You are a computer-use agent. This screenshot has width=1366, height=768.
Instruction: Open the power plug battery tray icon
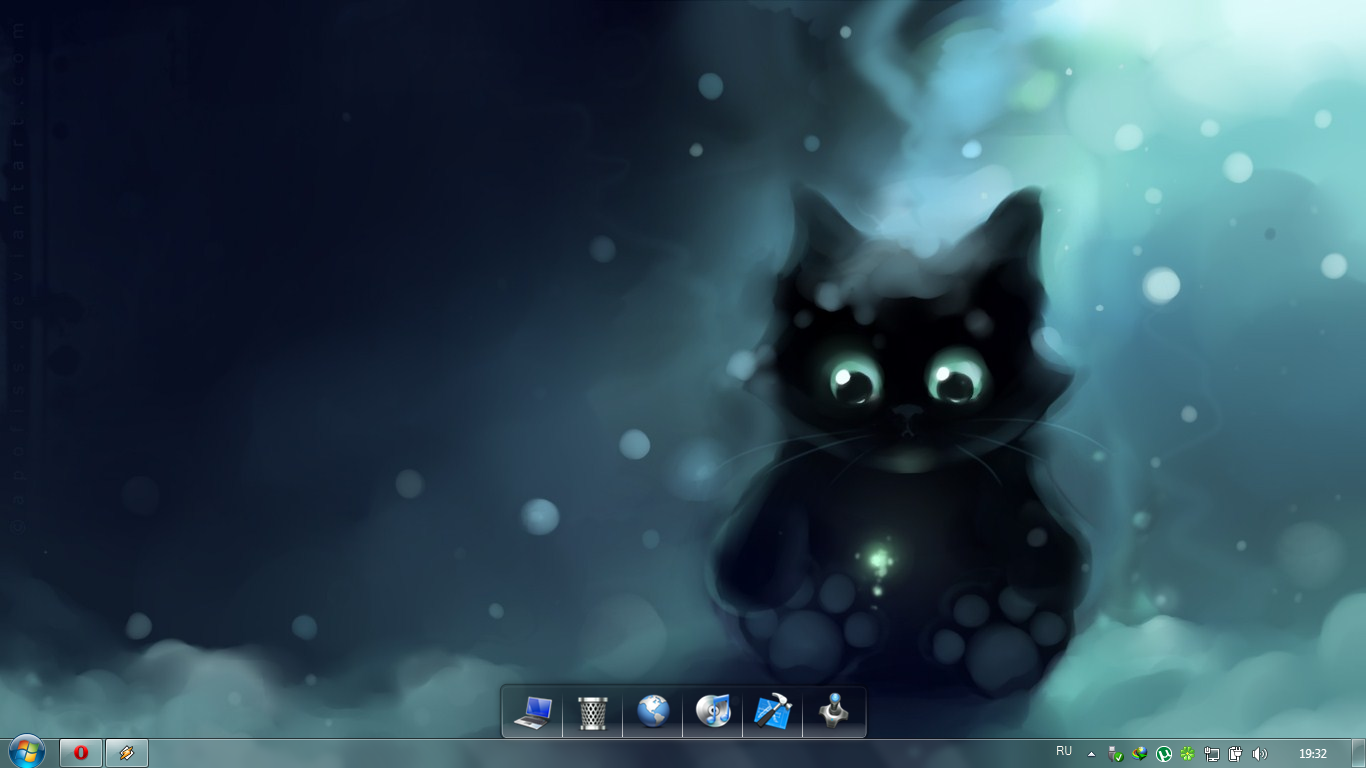[x=1236, y=754]
